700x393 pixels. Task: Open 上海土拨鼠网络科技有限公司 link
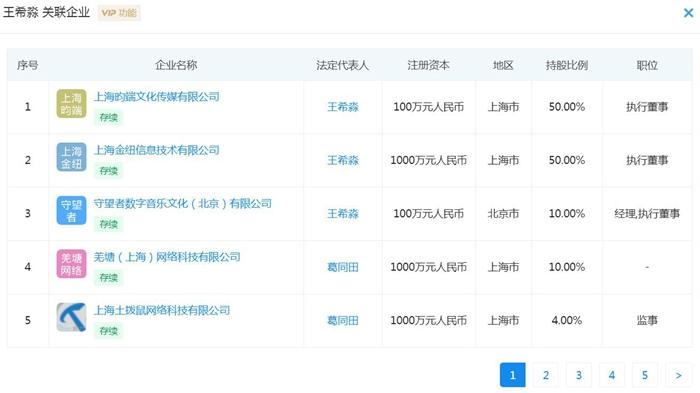click(162, 310)
